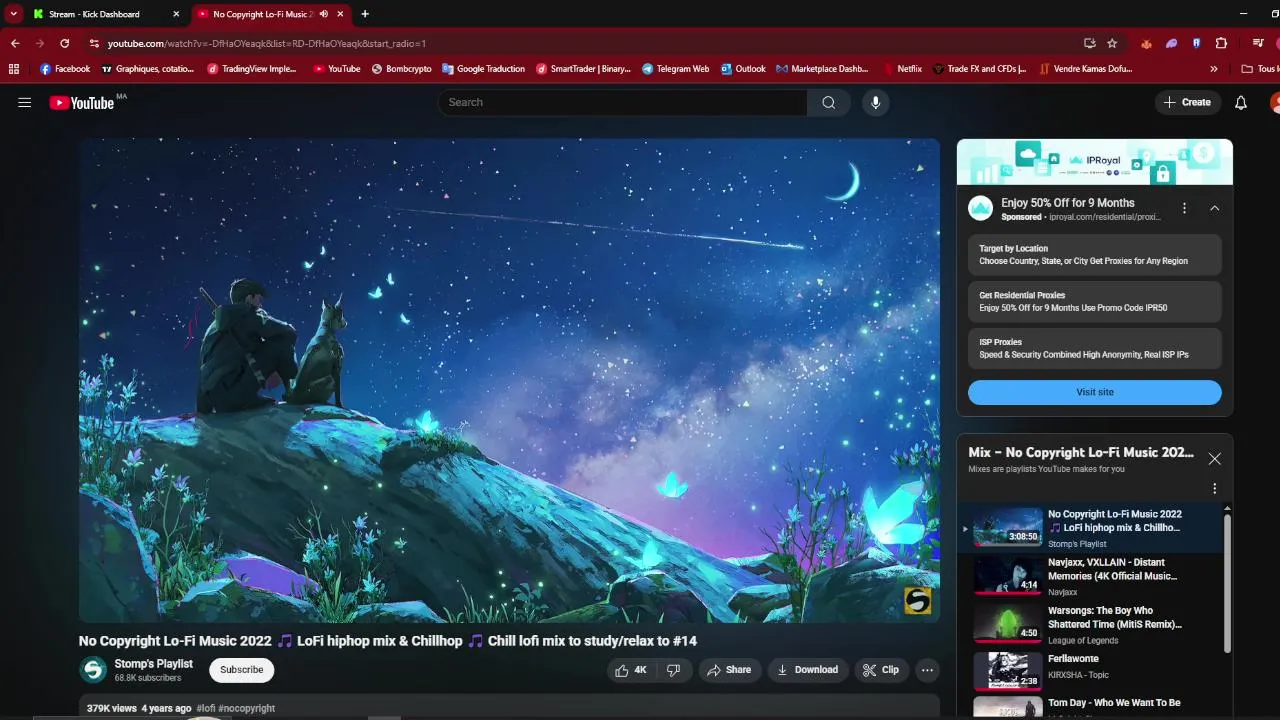Open the TradingView Imple... bookmark
The image size is (1280, 720).
pyautogui.click(x=252, y=69)
